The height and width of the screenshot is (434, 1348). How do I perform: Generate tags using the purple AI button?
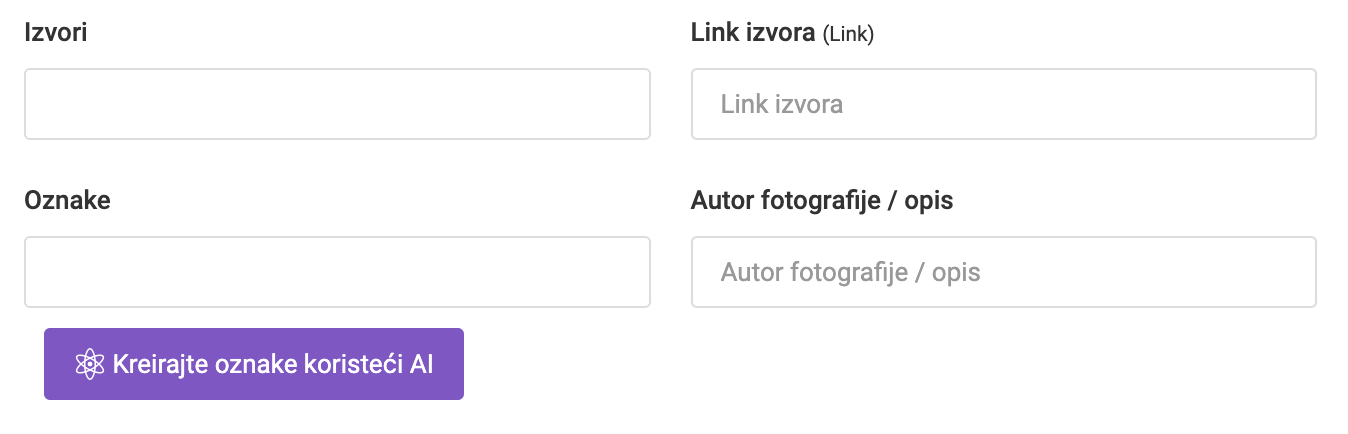254,364
